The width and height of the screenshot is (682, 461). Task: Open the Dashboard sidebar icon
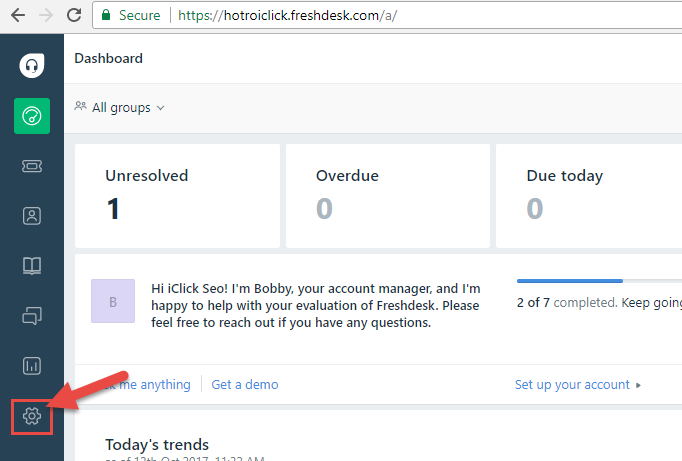pyautogui.click(x=32, y=116)
